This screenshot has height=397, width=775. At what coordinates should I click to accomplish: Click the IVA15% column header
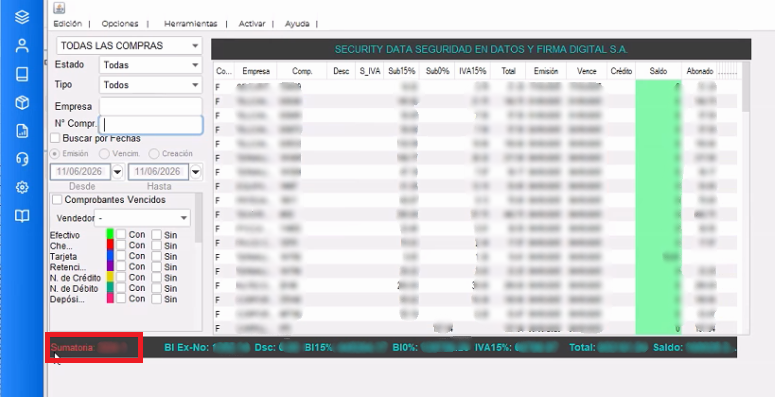pos(473,71)
